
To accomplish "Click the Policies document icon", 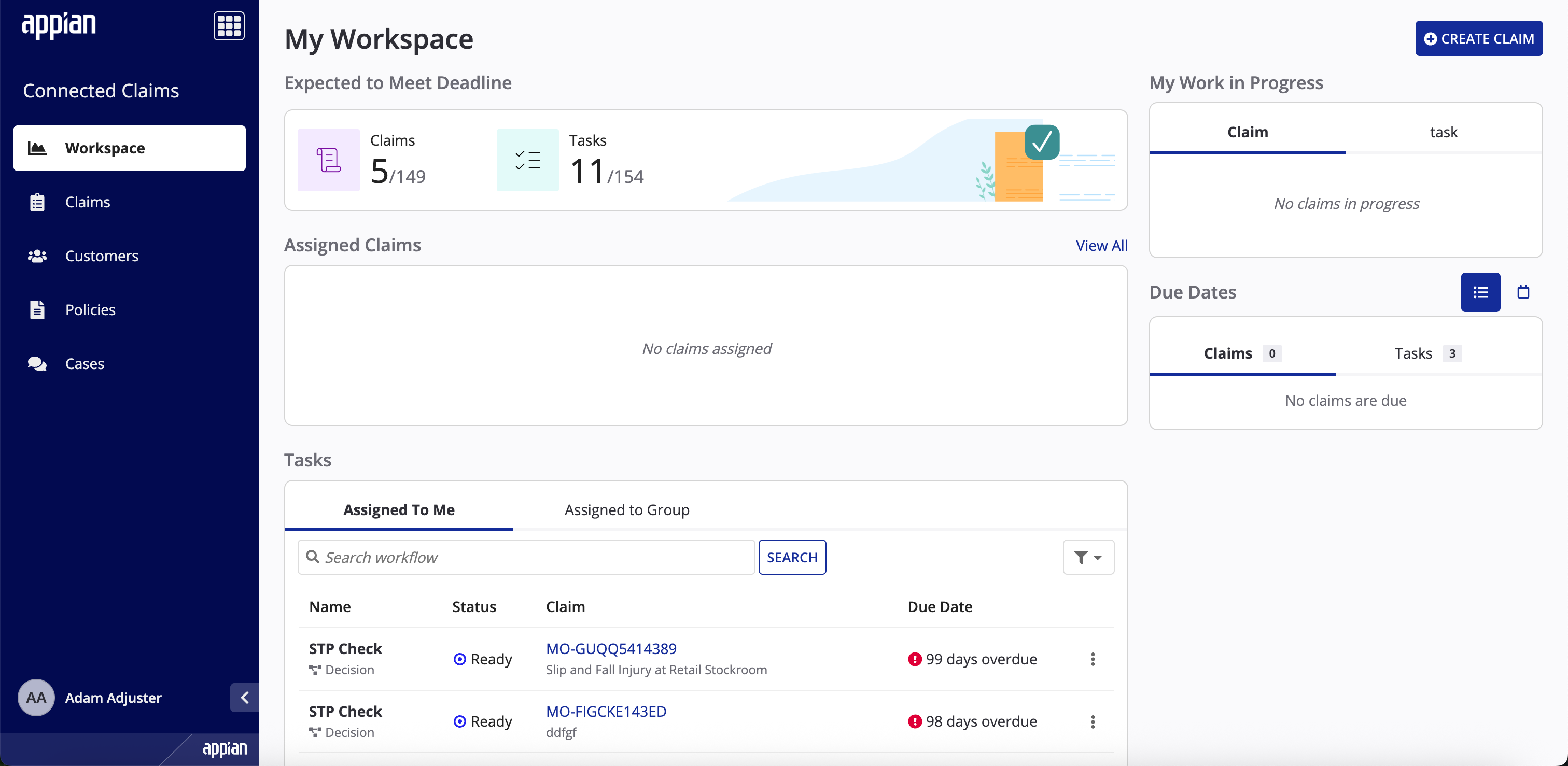I will [37, 310].
